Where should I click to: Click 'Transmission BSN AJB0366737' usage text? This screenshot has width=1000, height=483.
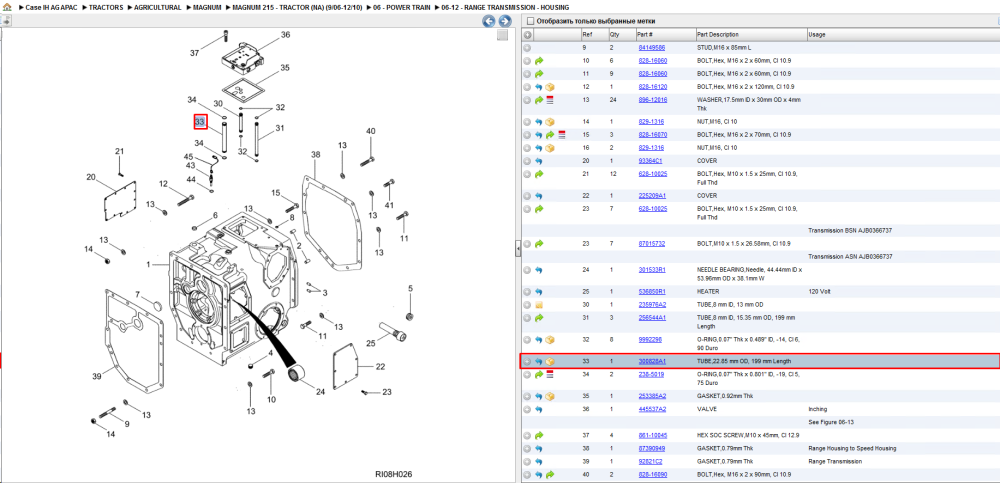click(850, 230)
